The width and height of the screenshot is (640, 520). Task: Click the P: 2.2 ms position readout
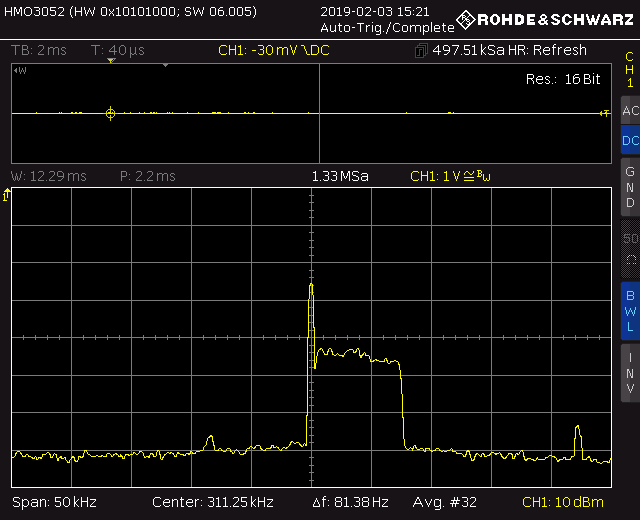click(x=147, y=176)
